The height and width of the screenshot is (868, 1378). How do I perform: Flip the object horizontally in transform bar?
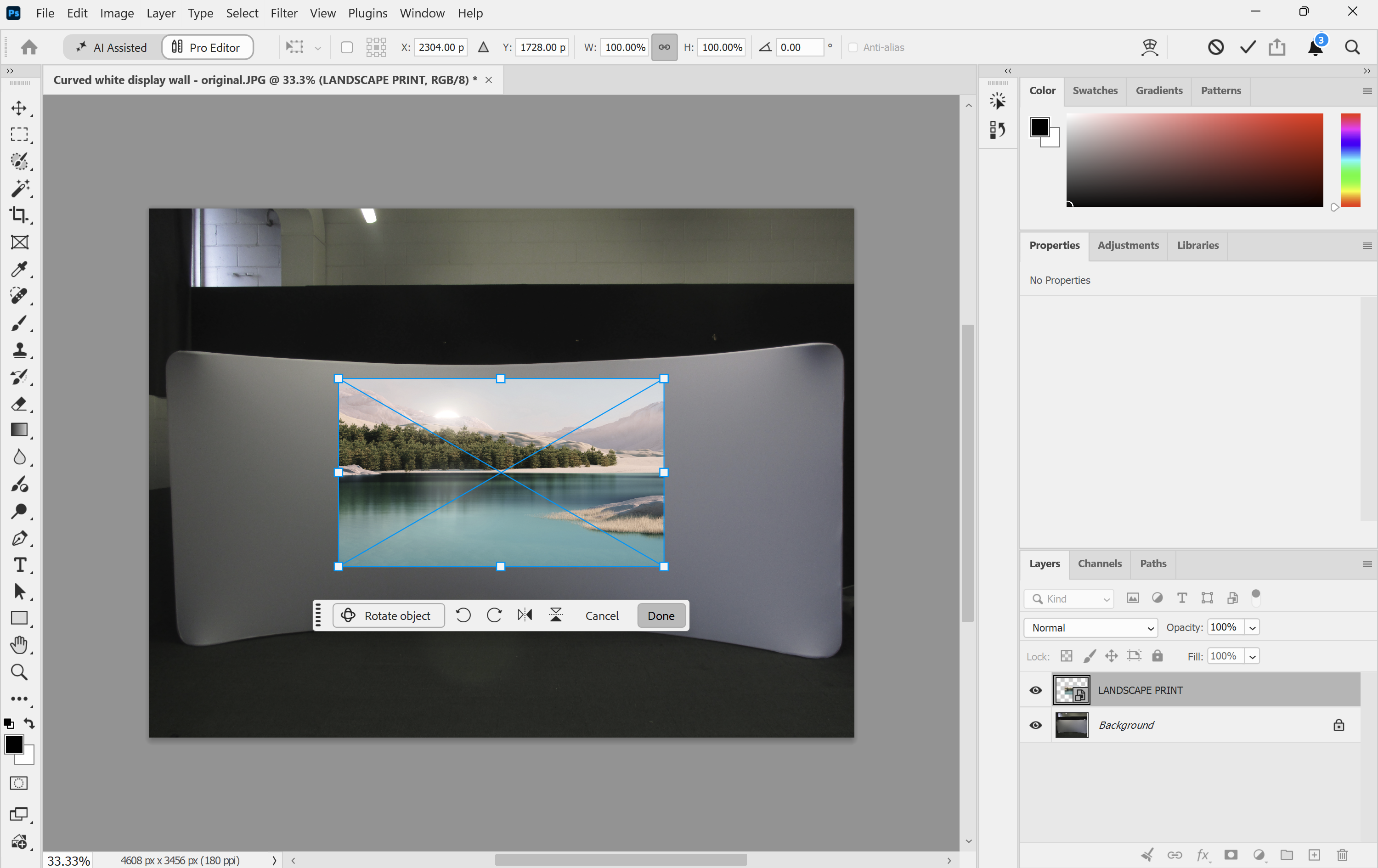pyautogui.click(x=525, y=615)
